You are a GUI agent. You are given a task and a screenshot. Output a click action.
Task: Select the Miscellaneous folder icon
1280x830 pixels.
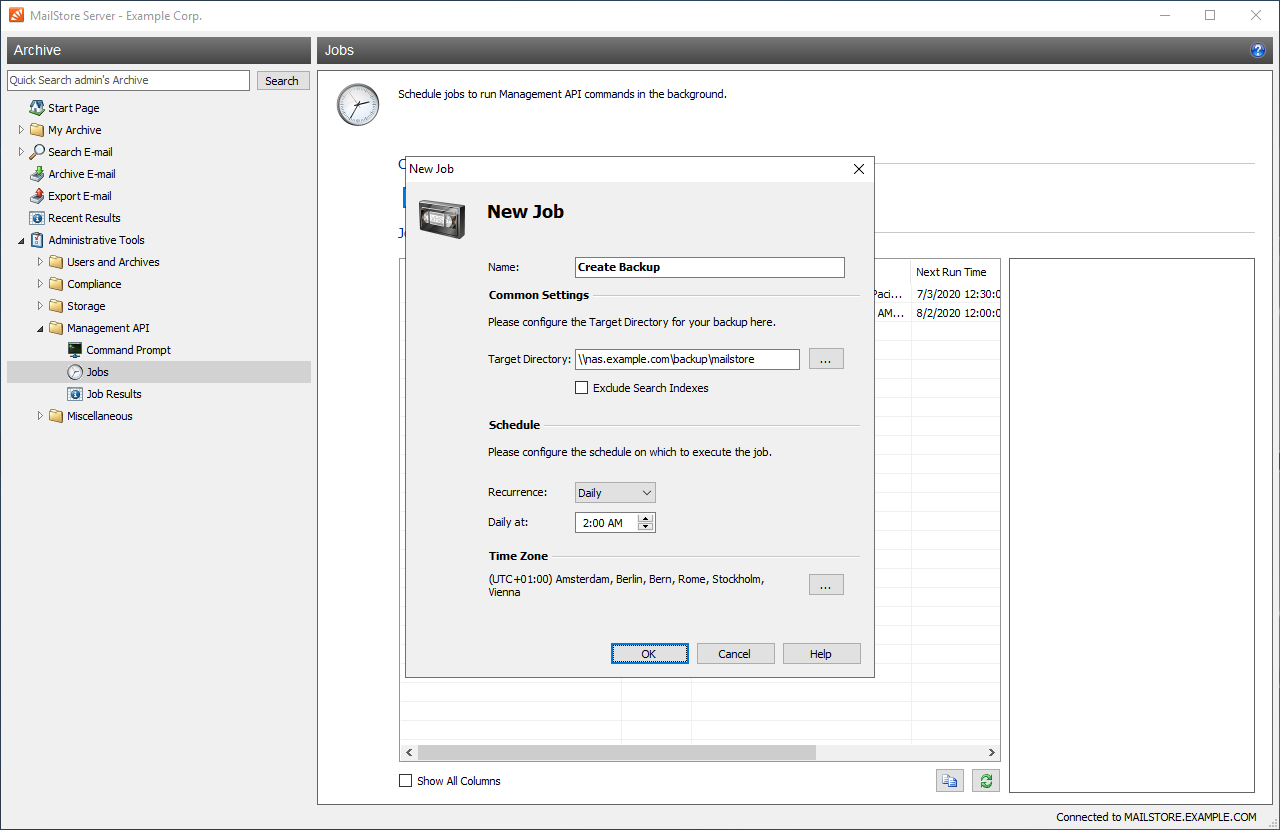tap(56, 416)
